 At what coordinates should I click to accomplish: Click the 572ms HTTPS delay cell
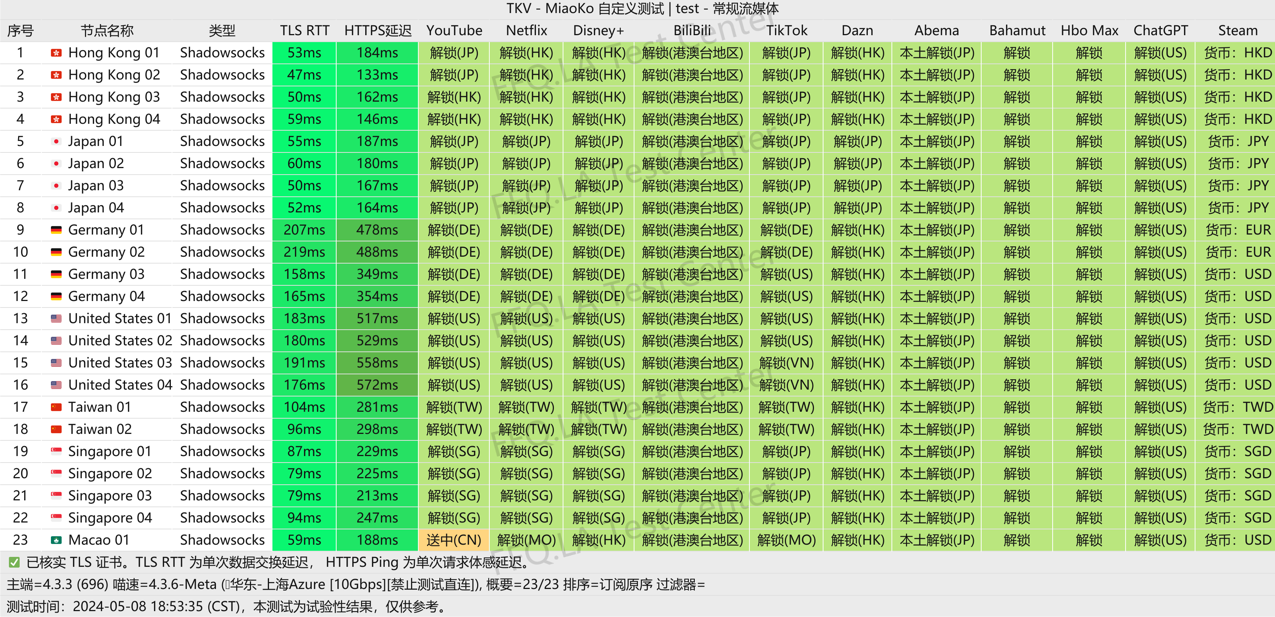pyautogui.click(x=377, y=385)
